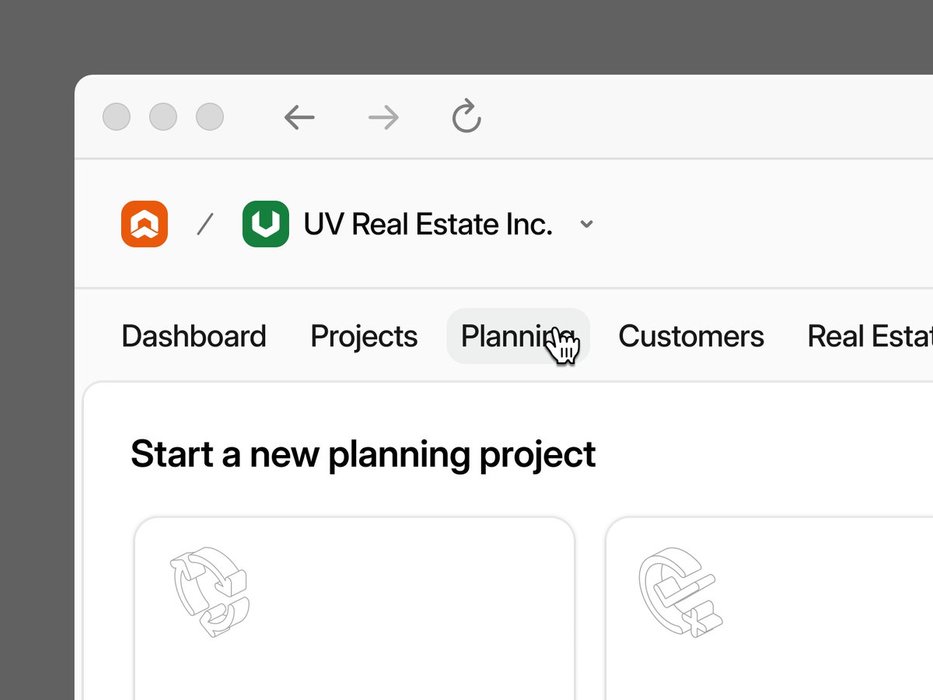Viewport: 933px width, 700px height.
Task: Click the browser forward arrow
Action: [383, 118]
